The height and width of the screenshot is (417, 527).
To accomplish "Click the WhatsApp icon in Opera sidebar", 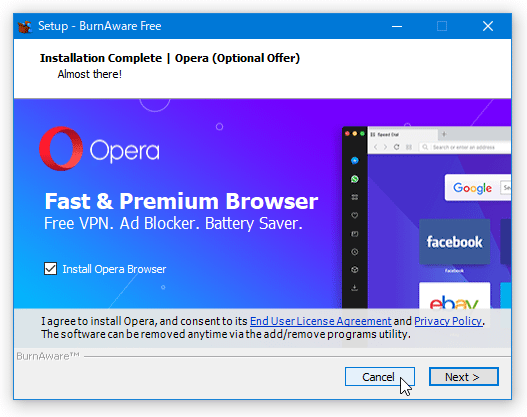I will (355, 179).
